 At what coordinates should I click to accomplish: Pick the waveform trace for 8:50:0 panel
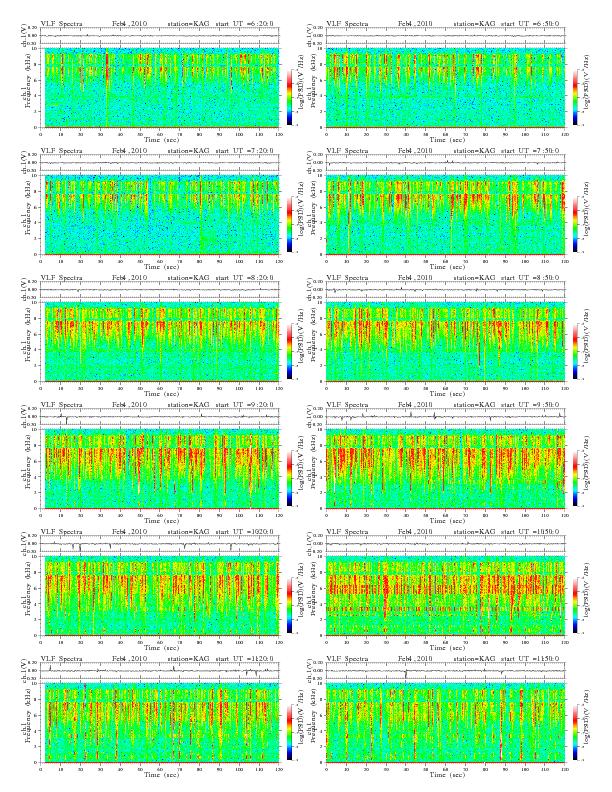coord(445,290)
